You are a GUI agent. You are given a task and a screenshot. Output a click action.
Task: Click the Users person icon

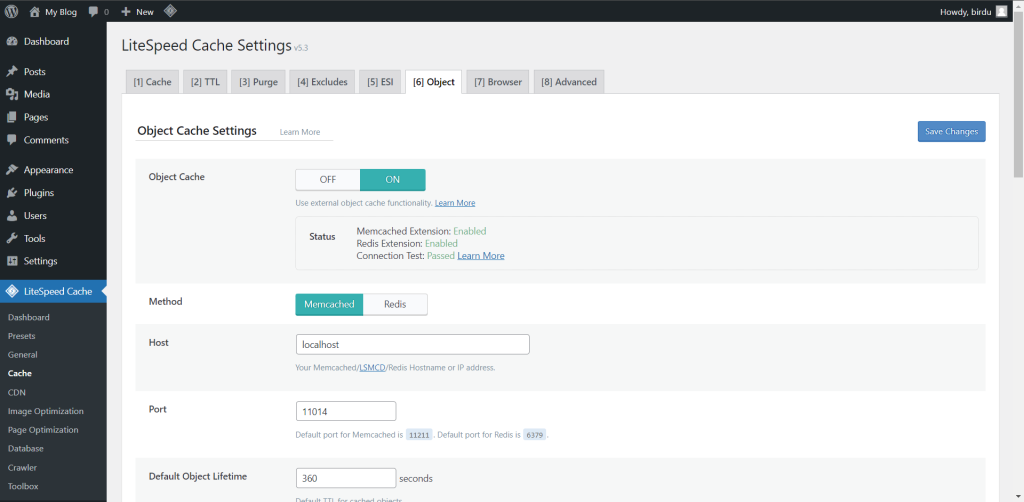[12, 216]
